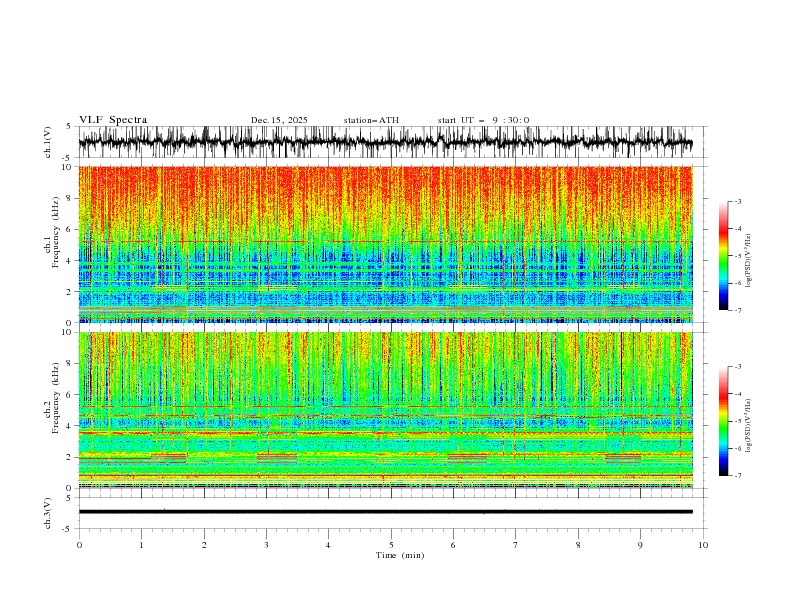The image size is (792, 612).
Task: Click the "station=ATH" header label
Action: coord(371,120)
